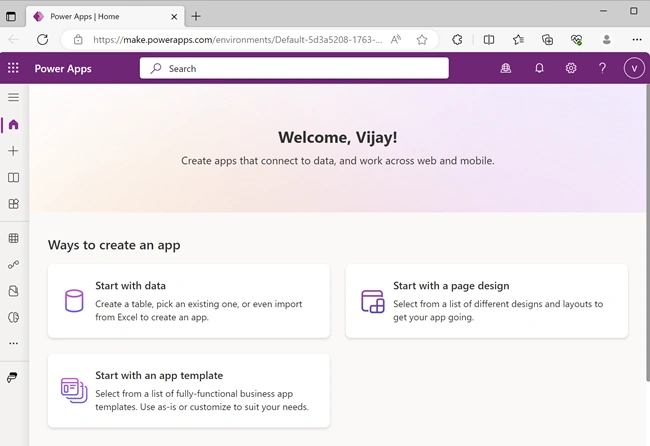This screenshot has width=650, height=446.
Task: Open notifications bell icon
Action: (x=539, y=68)
